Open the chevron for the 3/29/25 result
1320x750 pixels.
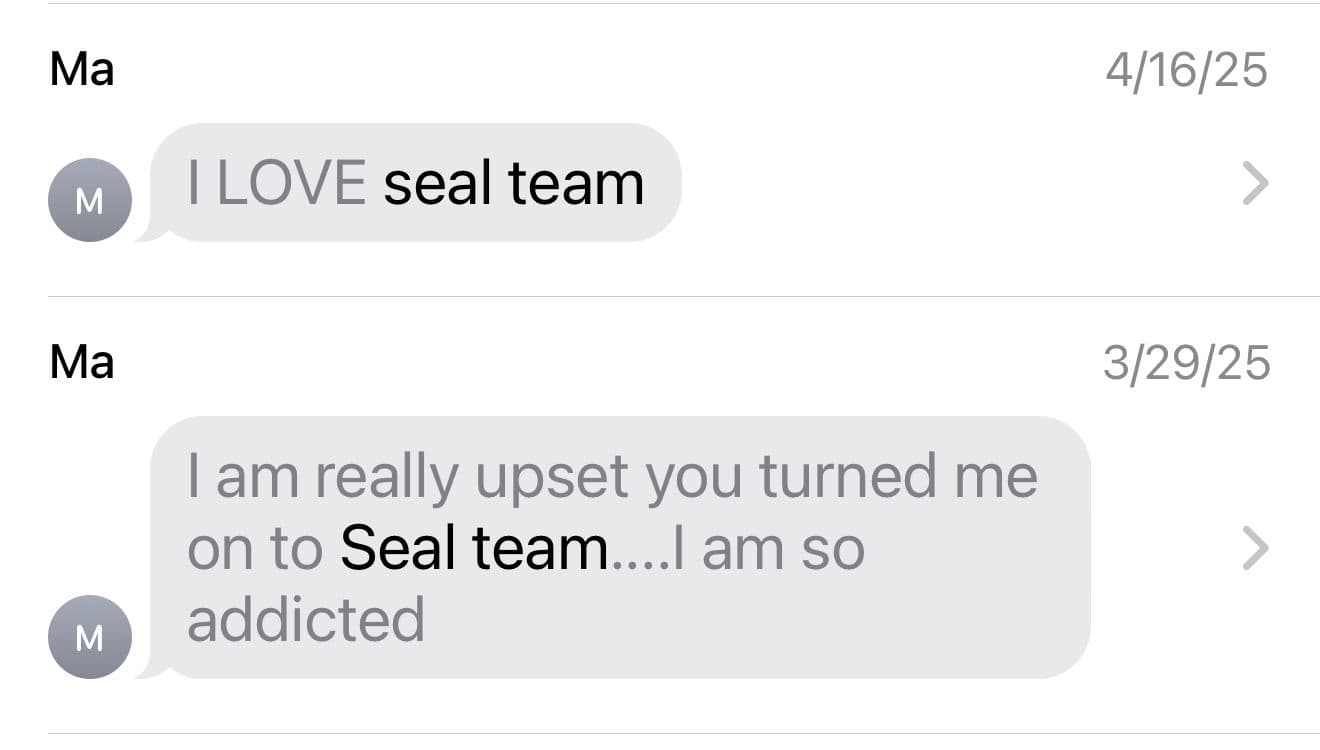[x=1255, y=548]
